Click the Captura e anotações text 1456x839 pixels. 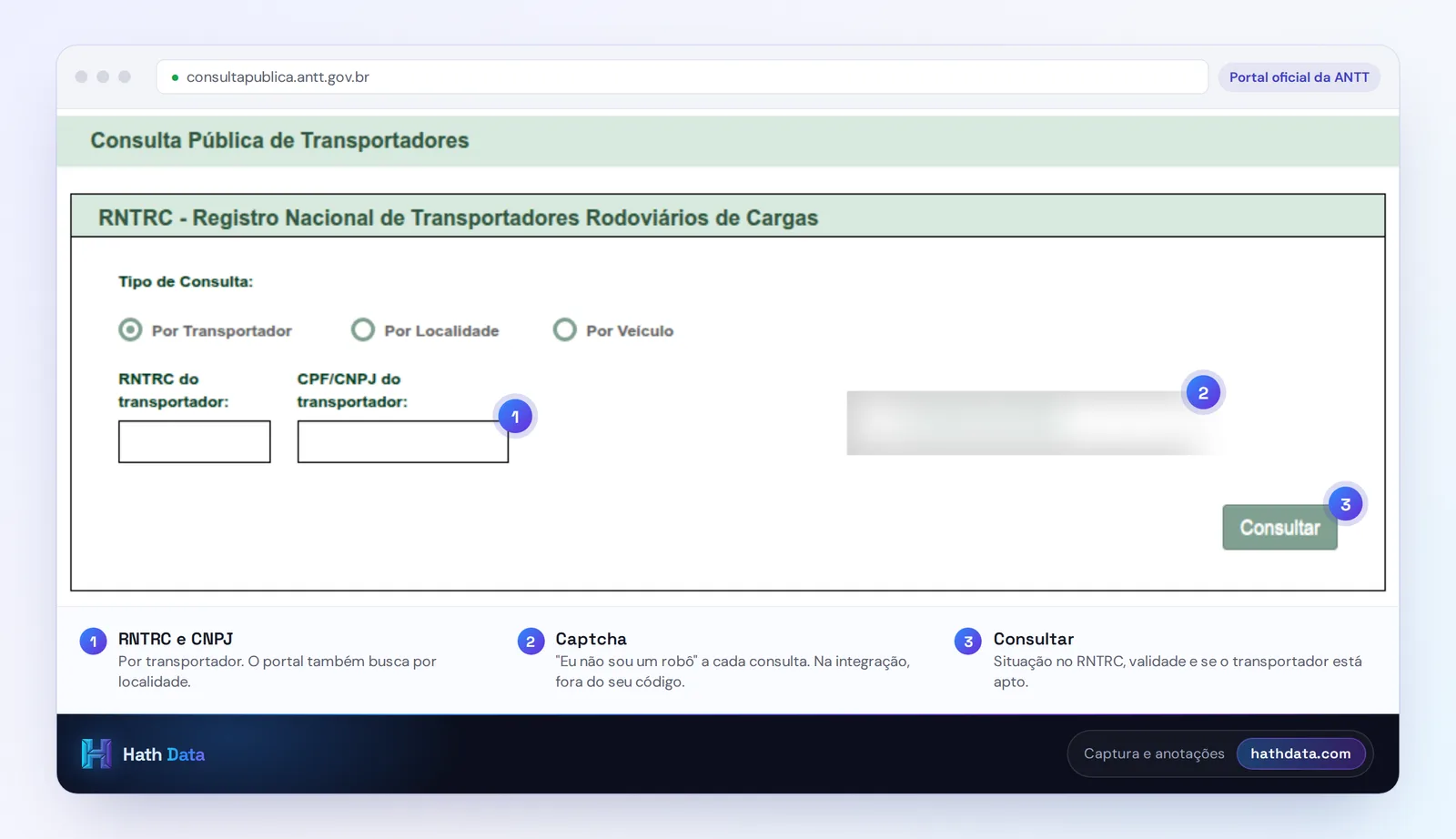coord(1154,753)
